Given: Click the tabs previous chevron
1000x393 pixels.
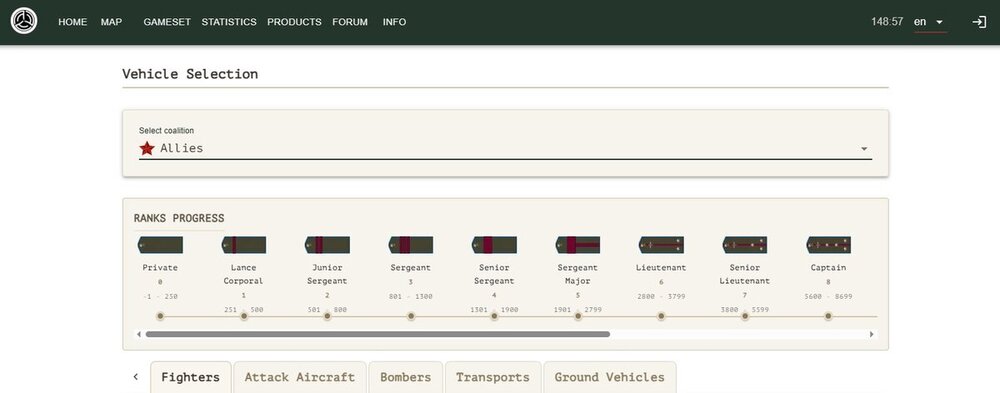Looking at the screenshot, I should pyautogui.click(x=135, y=377).
